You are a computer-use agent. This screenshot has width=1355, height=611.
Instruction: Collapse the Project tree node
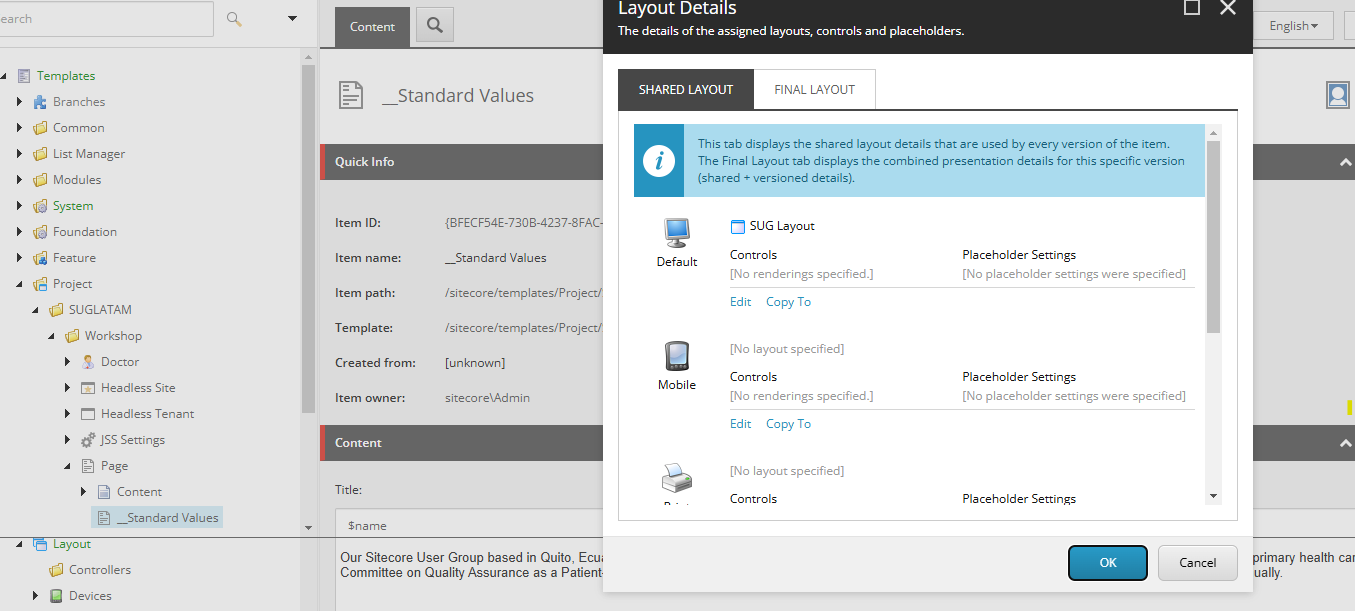click(x=19, y=284)
